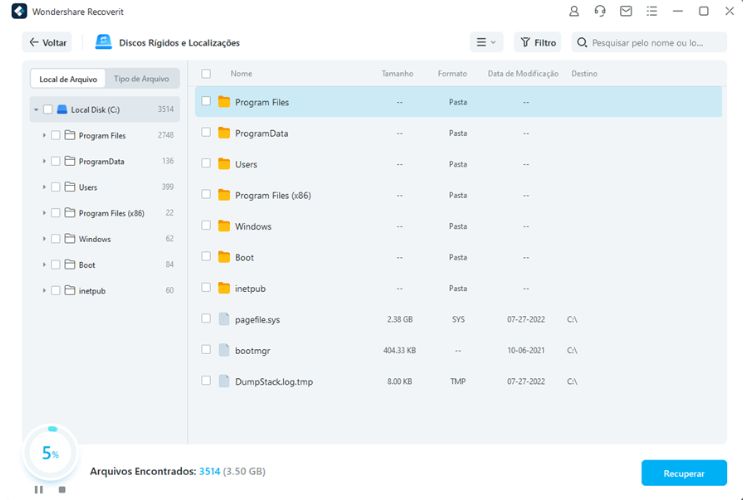The height and width of the screenshot is (500, 750).
Task: Check the bootmgr checkbox
Action: pyautogui.click(x=206, y=350)
